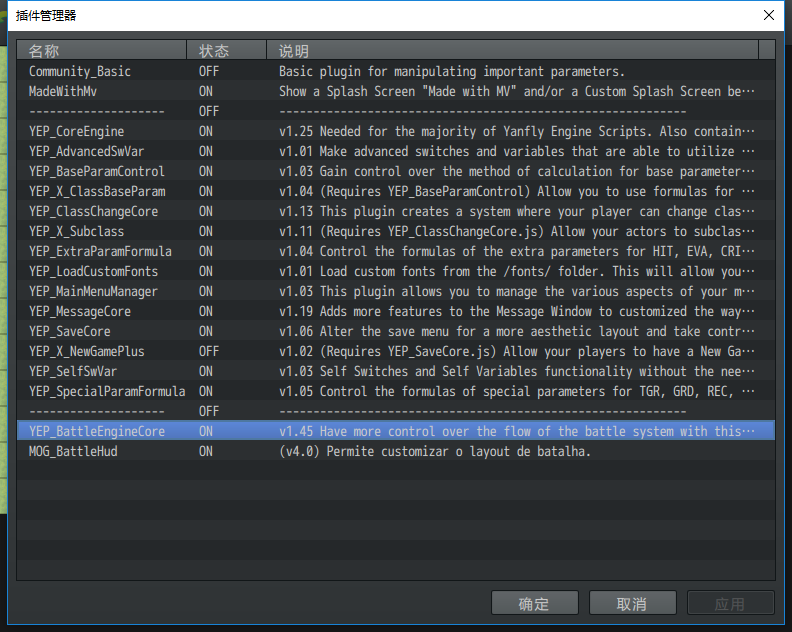
Task: Click ON status of YEP_SaveCore
Action: click(x=206, y=331)
